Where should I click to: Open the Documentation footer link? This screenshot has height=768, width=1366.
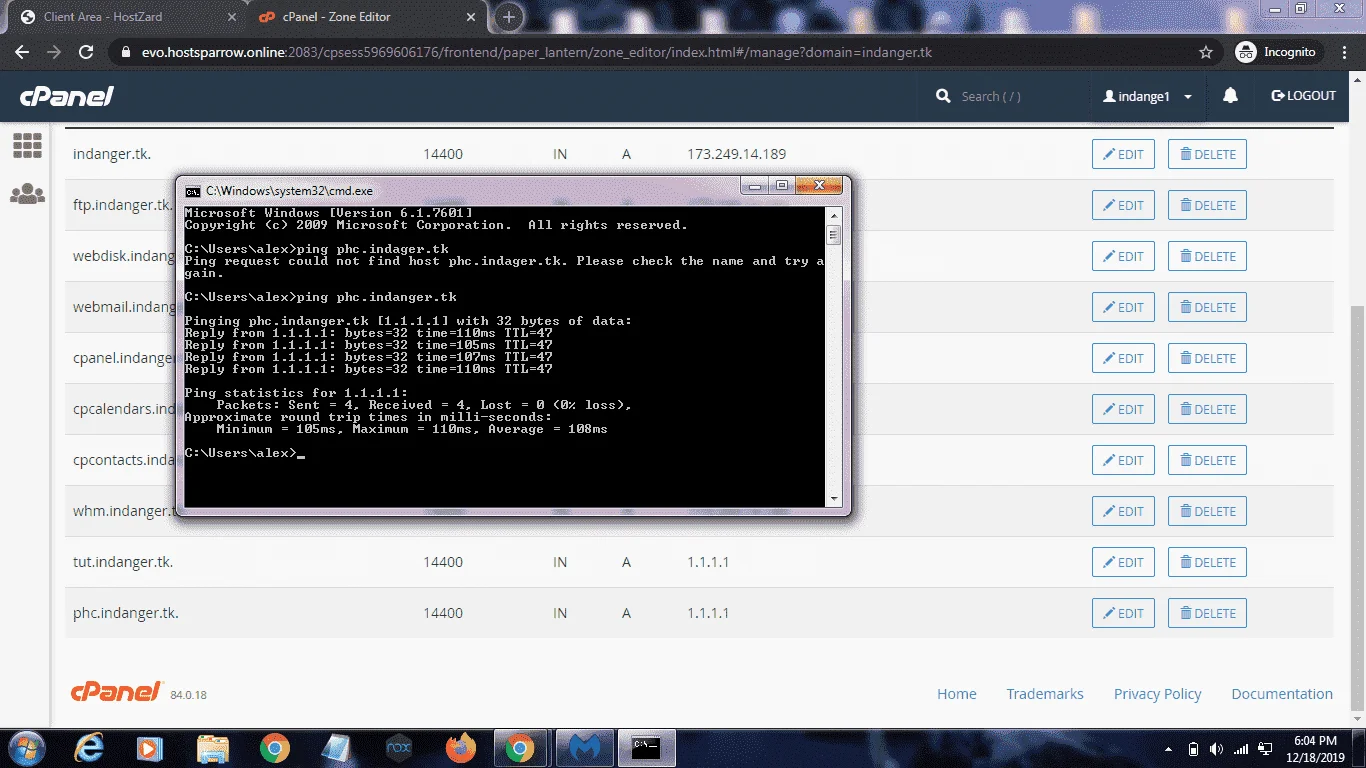pyautogui.click(x=1282, y=693)
